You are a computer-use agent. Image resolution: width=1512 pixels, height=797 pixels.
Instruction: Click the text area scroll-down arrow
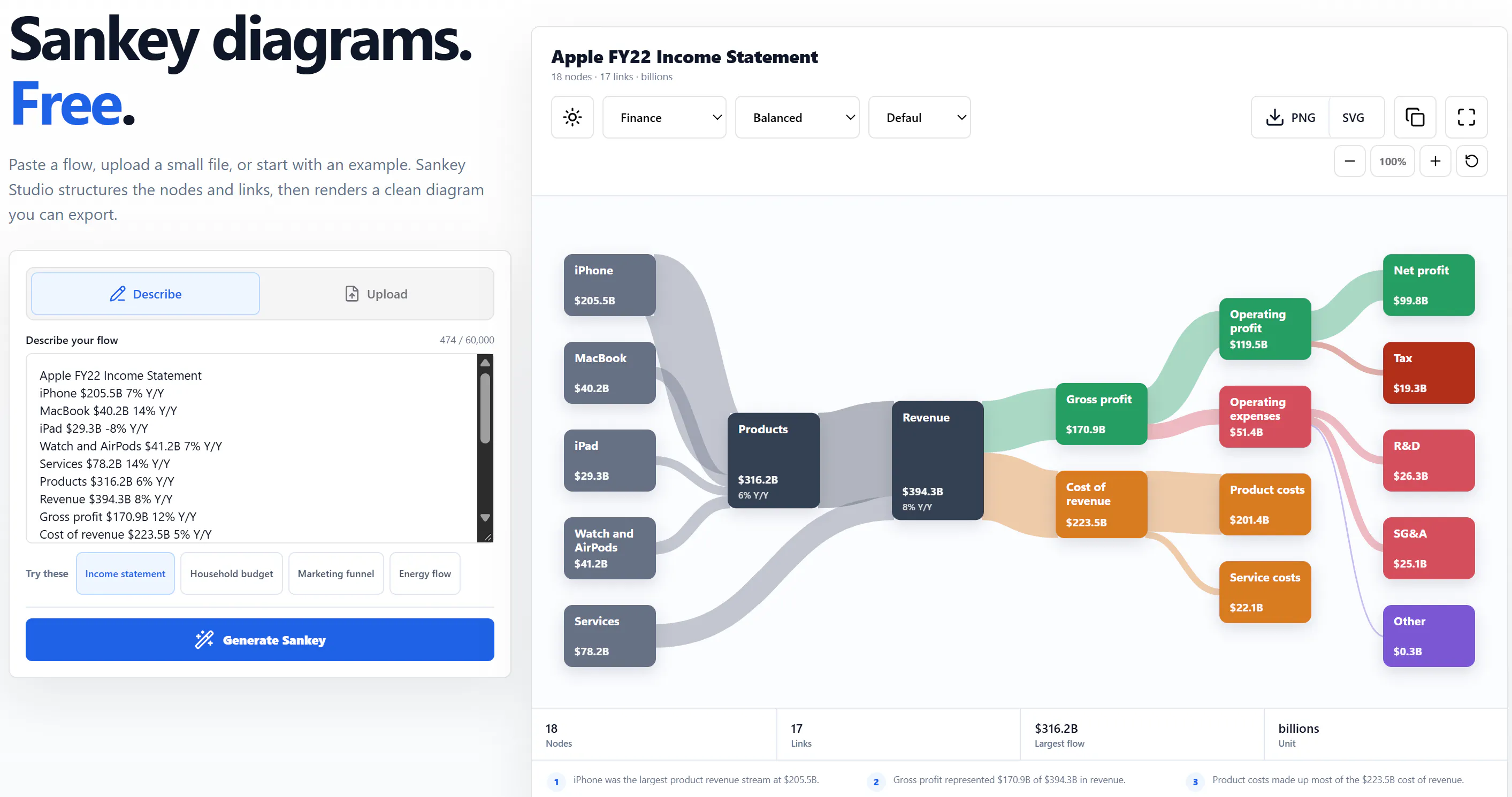click(x=485, y=518)
